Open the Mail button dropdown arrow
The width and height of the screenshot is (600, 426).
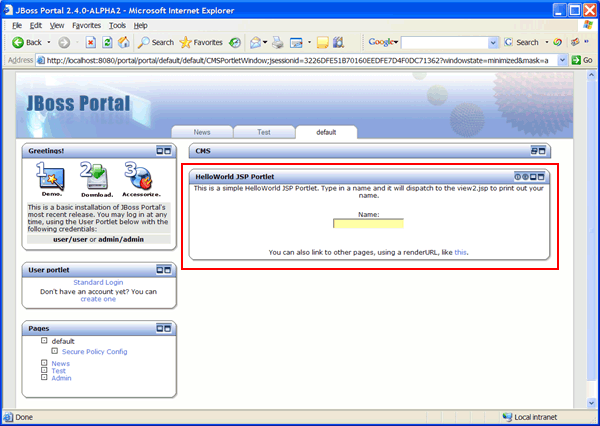point(265,42)
